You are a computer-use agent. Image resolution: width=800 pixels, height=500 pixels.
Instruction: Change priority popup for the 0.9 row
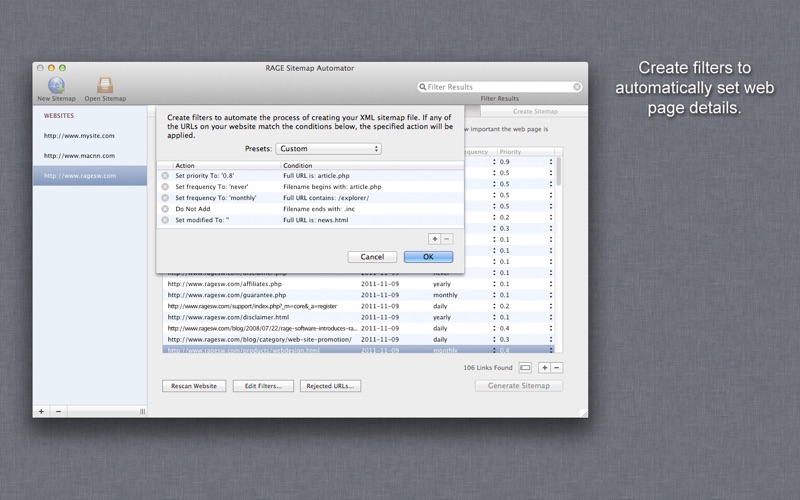pyautogui.click(x=551, y=162)
